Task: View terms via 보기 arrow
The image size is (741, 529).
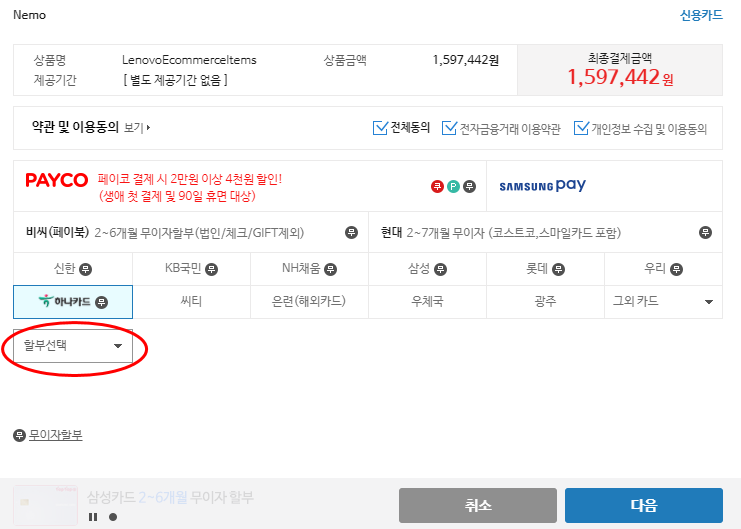Action: click(x=137, y=128)
